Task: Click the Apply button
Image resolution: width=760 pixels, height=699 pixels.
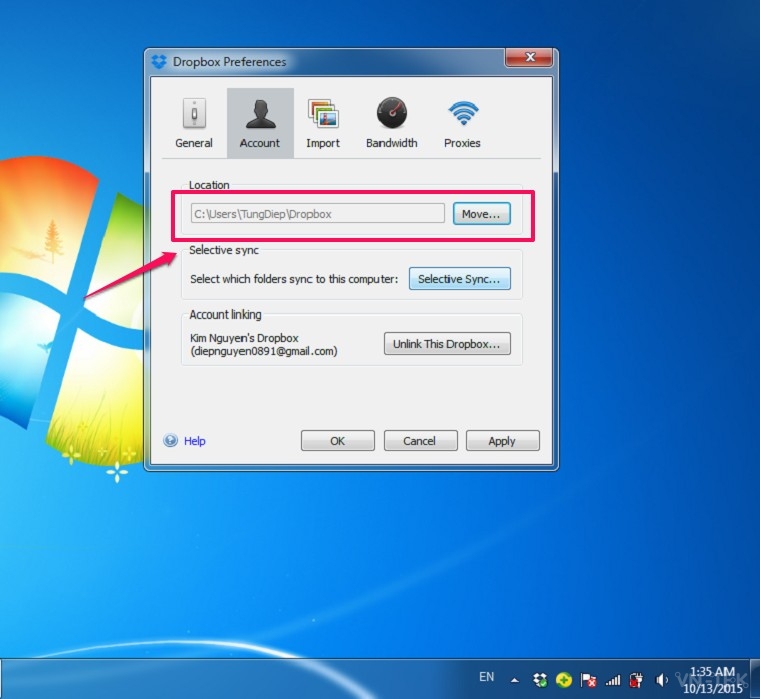Action: pyautogui.click(x=503, y=441)
